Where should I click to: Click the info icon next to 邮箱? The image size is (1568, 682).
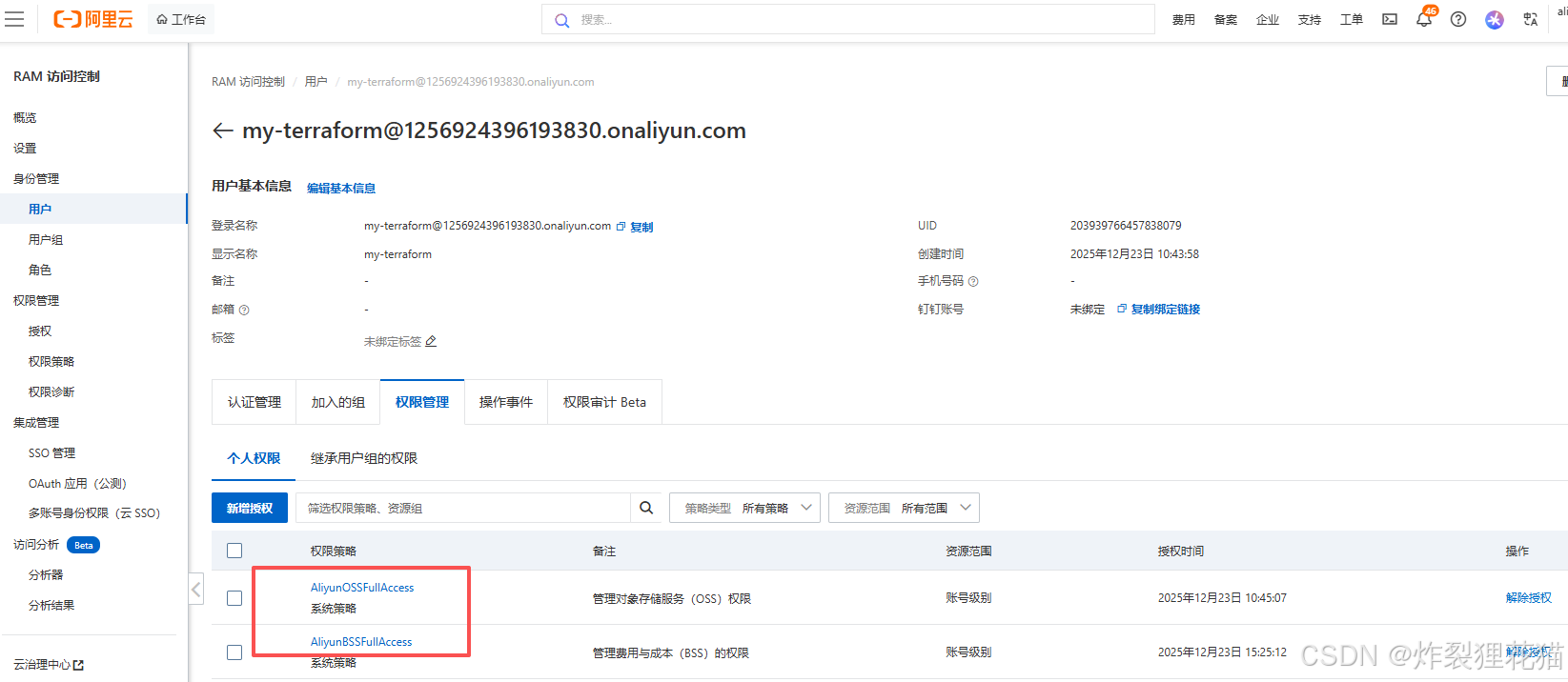click(x=244, y=310)
